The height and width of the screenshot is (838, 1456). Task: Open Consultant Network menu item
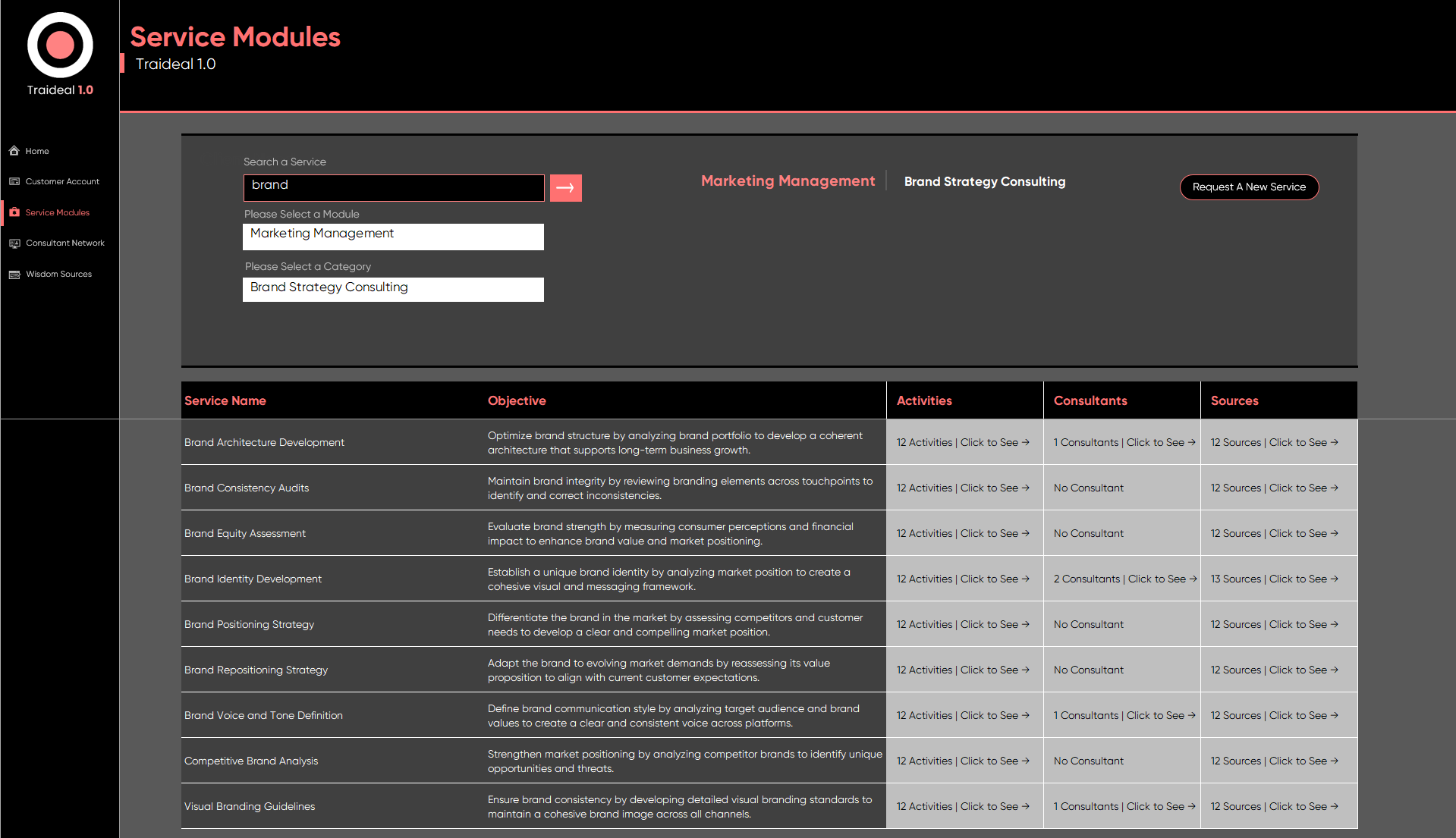click(x=65, y=243)
